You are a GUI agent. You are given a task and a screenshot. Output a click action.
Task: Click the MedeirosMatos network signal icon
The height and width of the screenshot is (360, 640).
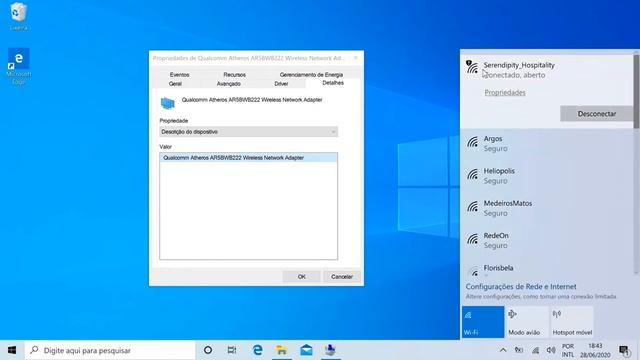(473, 207)
